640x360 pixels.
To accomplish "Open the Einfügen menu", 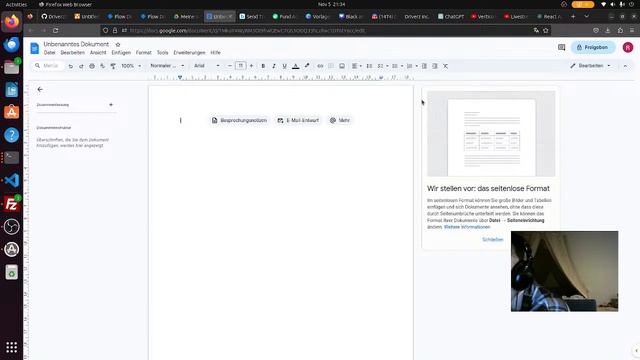I will [x=121, y=53].
